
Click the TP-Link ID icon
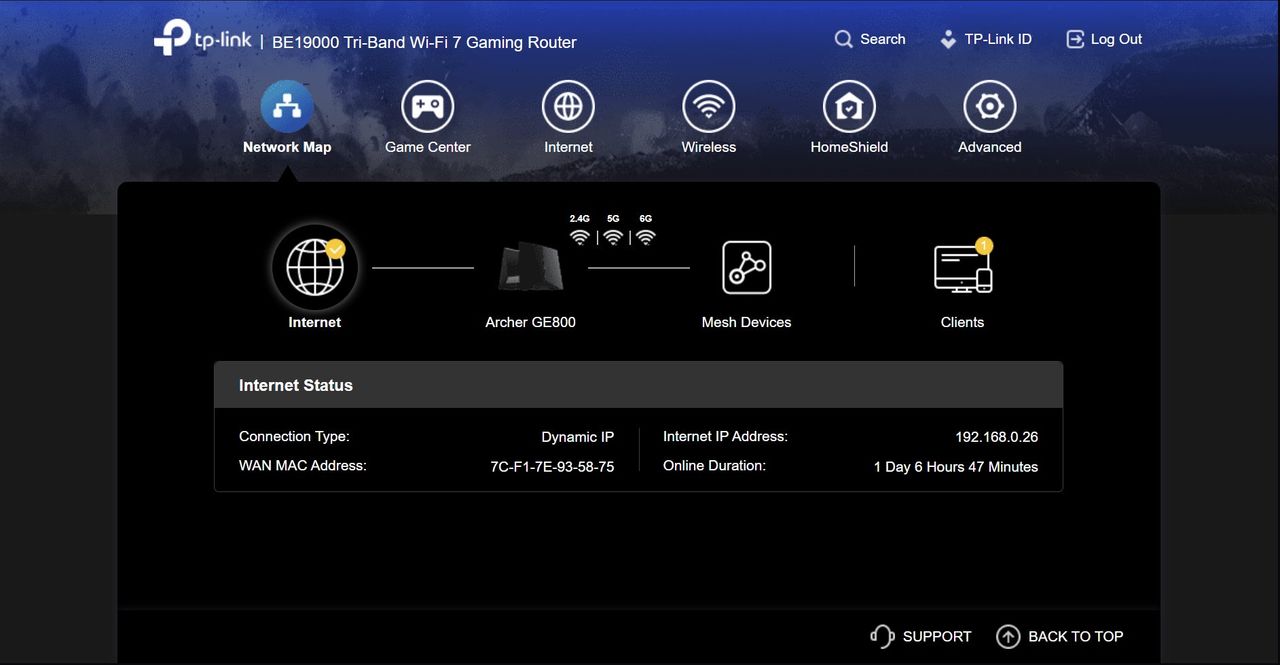[x=948, y=40]
